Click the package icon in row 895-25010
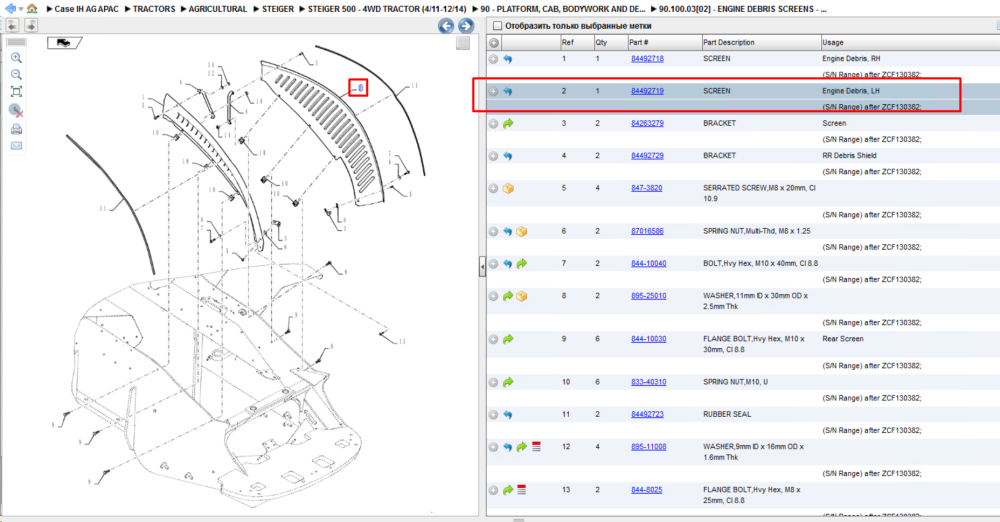 [x=522, y=296]
